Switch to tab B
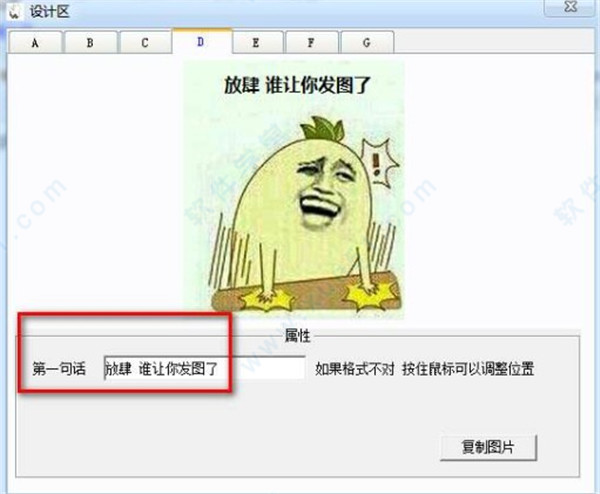This screenshot has height=494, width=600. 90,42
